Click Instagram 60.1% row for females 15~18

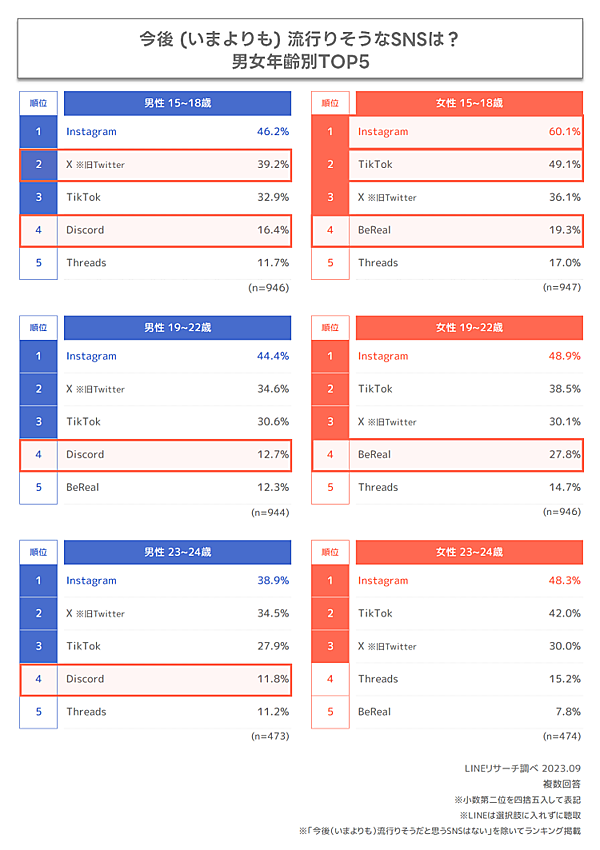click(x=469, y=132)
